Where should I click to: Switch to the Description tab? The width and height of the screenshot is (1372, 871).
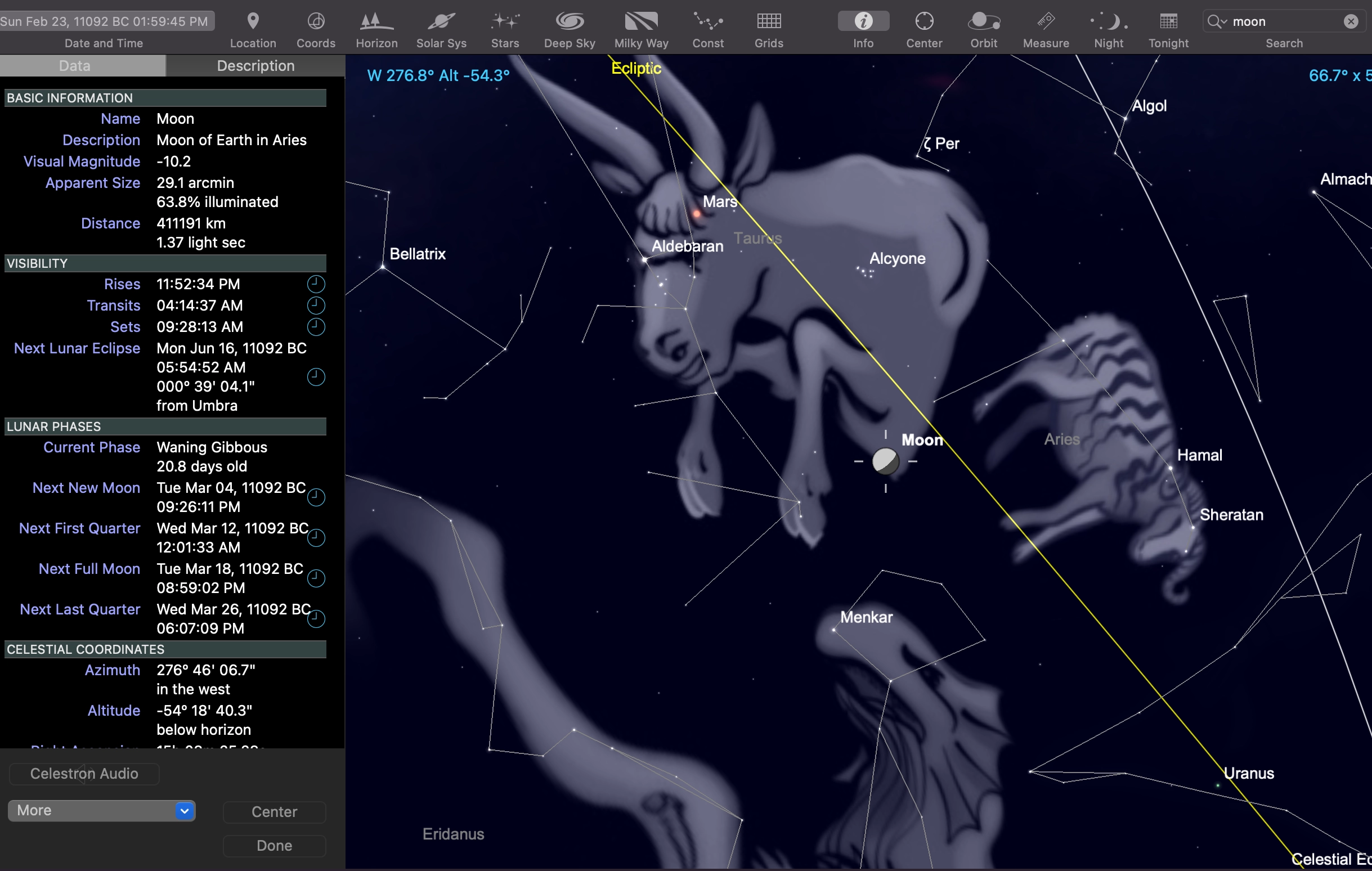click(x=255, y=66)
